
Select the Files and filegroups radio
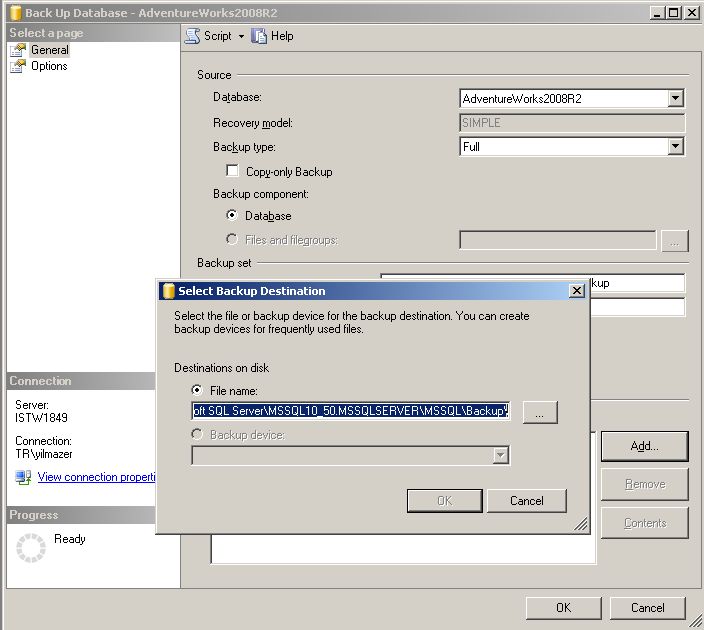pos(232,239)
